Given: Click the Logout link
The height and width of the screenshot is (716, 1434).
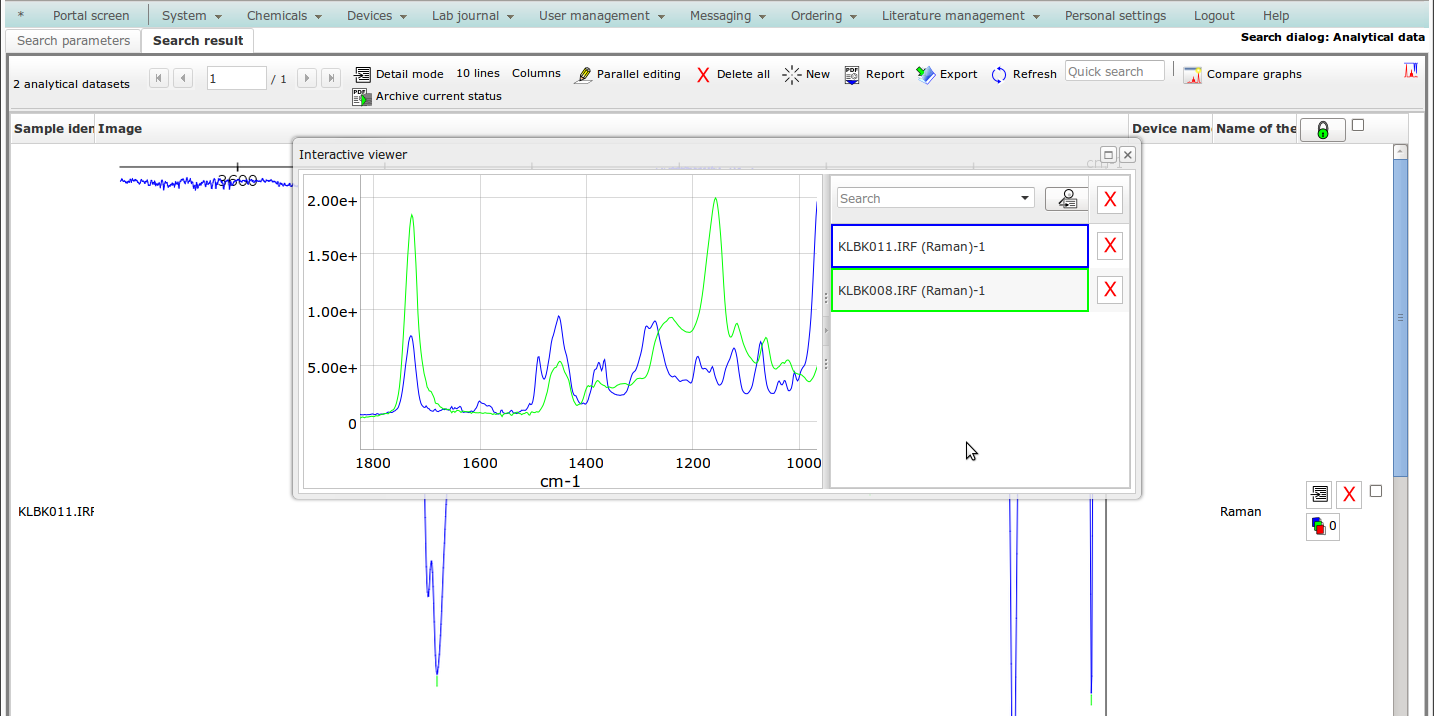Looking at the screenshot, I should [1214, 16].
